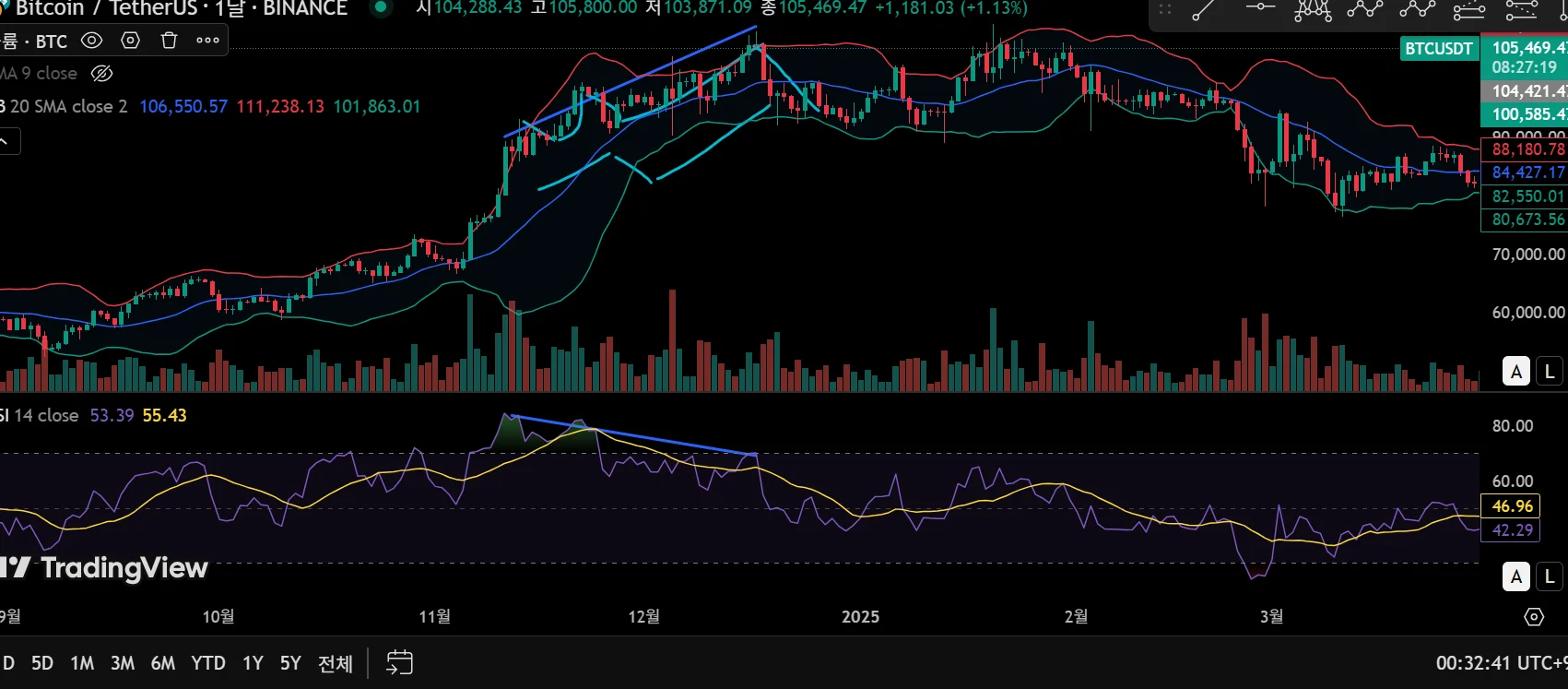Click the 11월 label on the time axis
The image size is (1568, 689).
tap(434, 617)
